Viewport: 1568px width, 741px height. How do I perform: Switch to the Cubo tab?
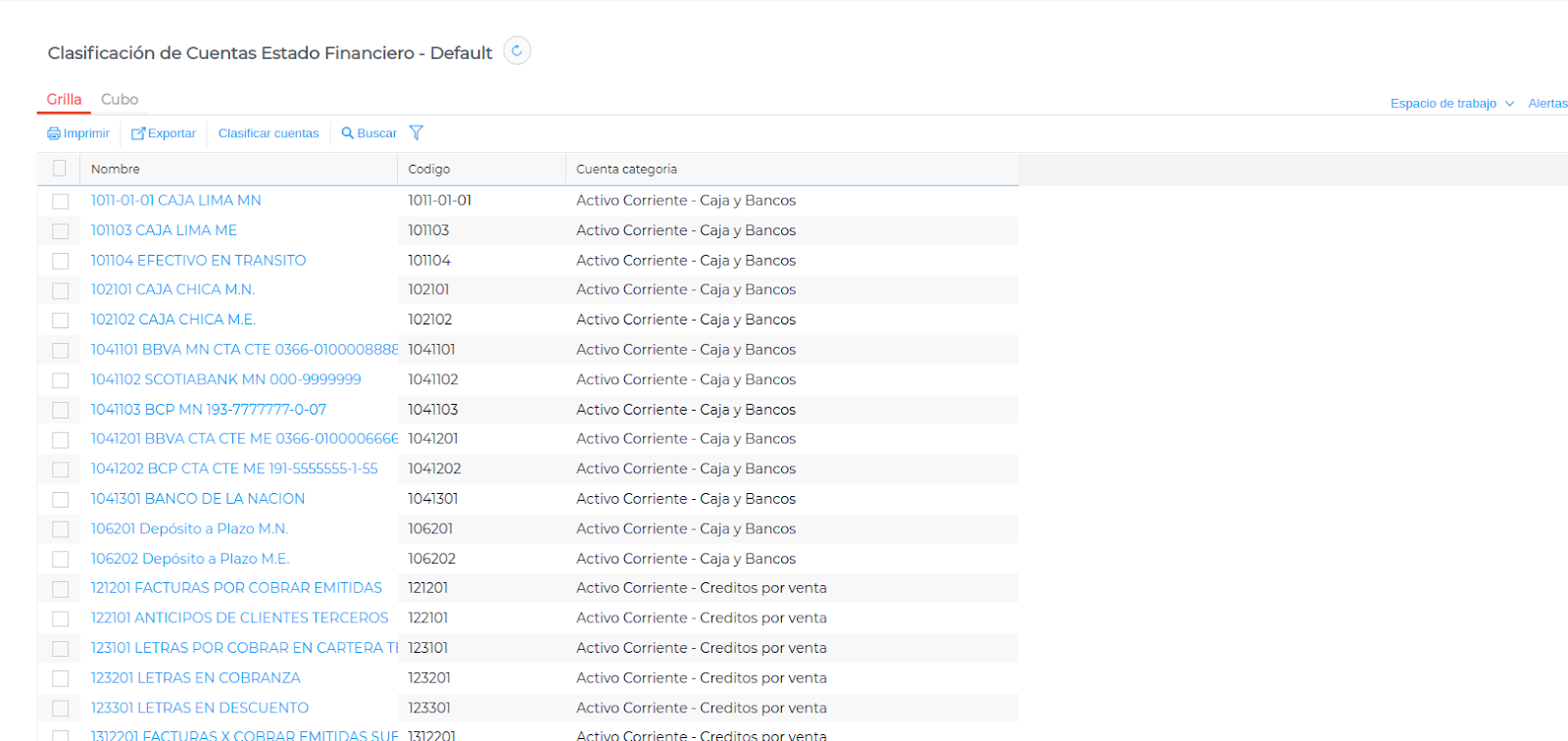pyautogui.click(x=120, y=99)
